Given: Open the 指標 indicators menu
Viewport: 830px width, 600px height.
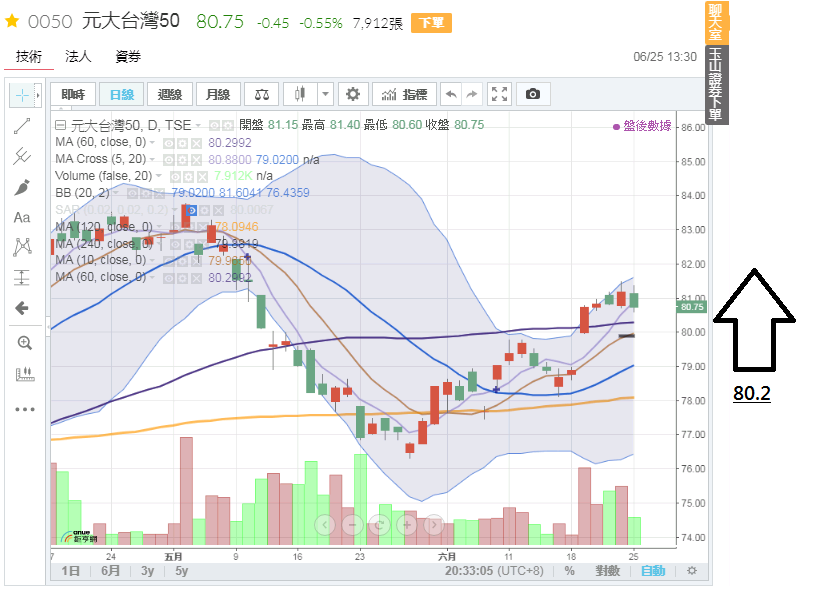Looking at the screenshot, I should coord(404,95).
